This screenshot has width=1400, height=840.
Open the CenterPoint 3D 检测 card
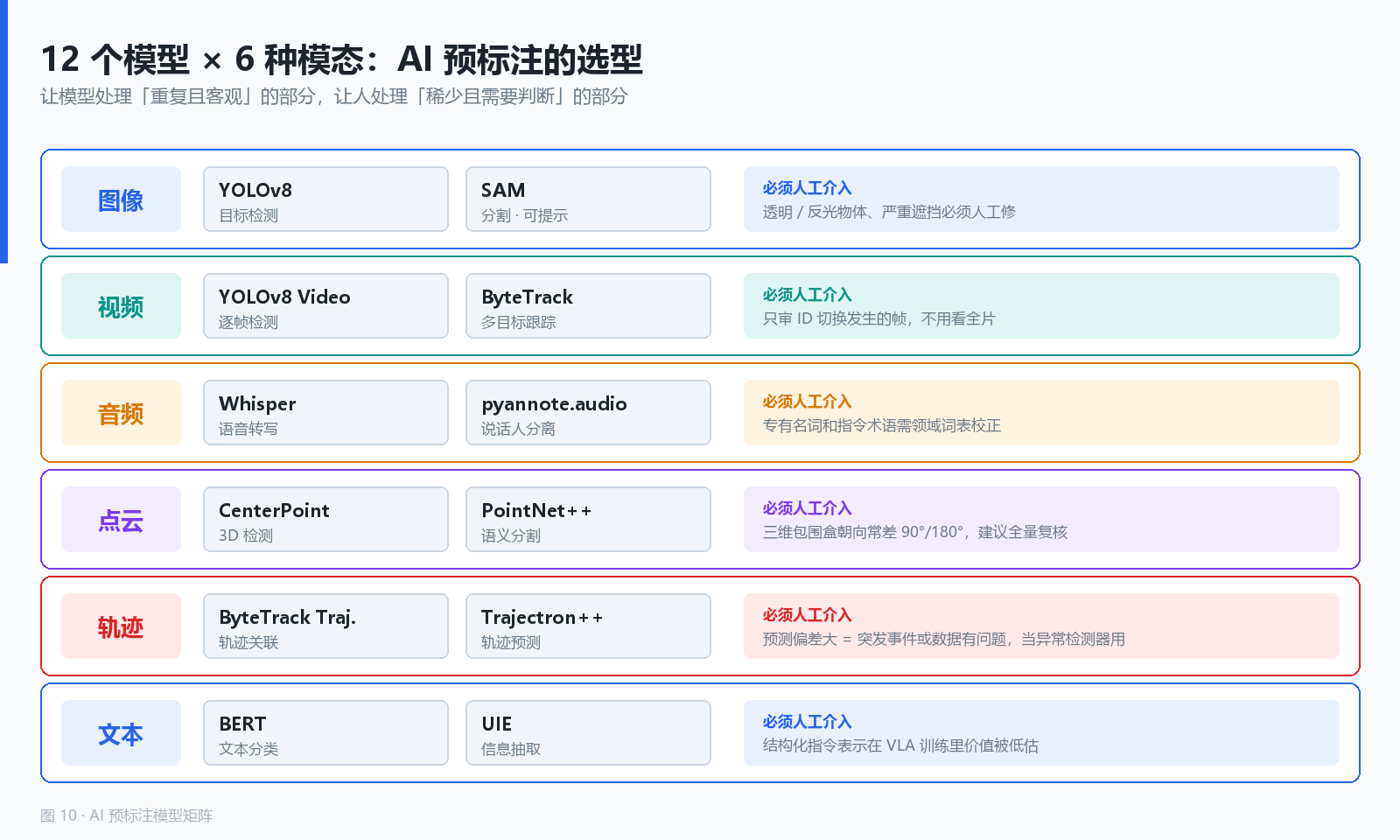325,520
